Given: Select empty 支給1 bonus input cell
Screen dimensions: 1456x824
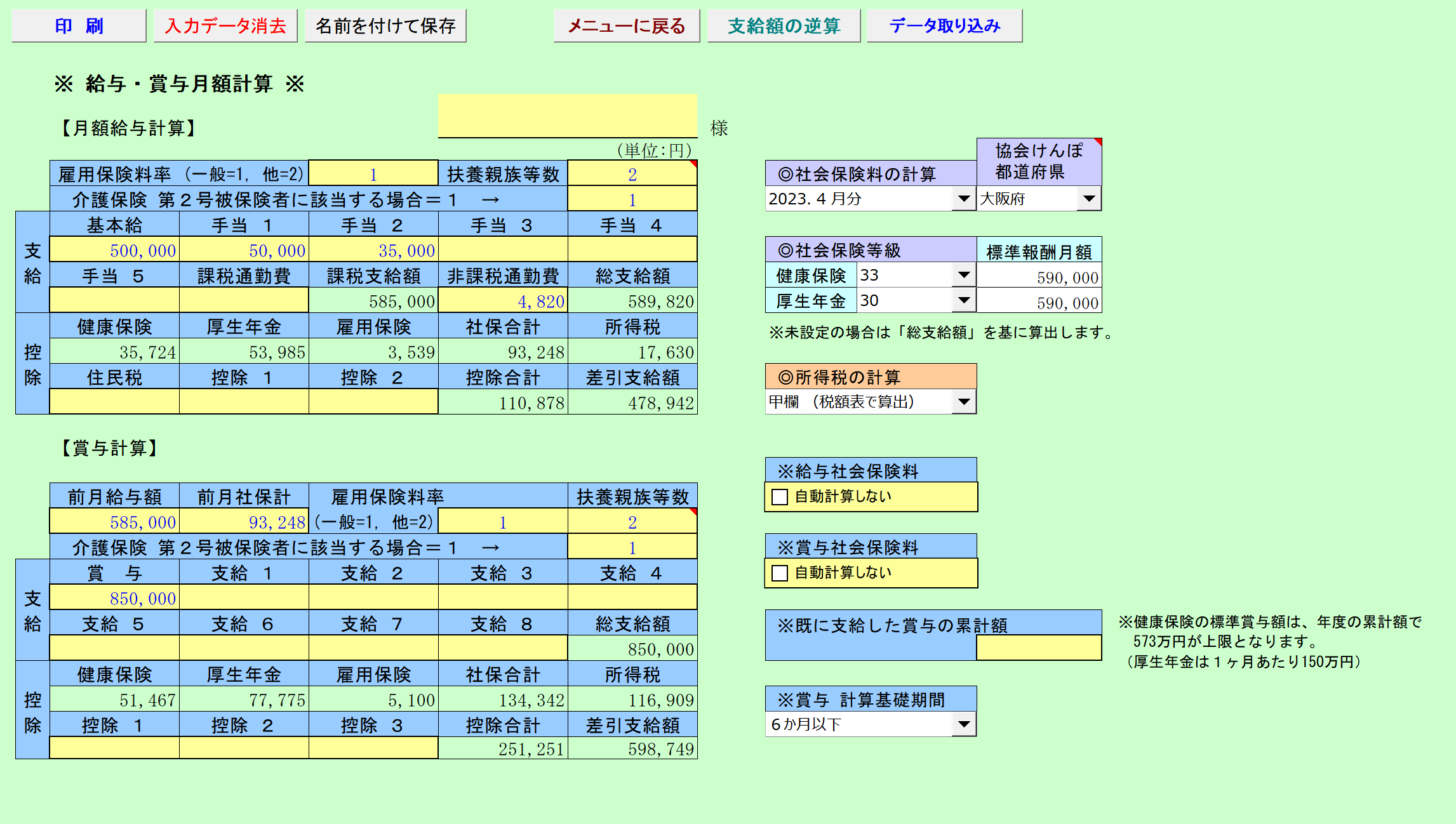Looking at the screenshot, I should click(244, 597).
